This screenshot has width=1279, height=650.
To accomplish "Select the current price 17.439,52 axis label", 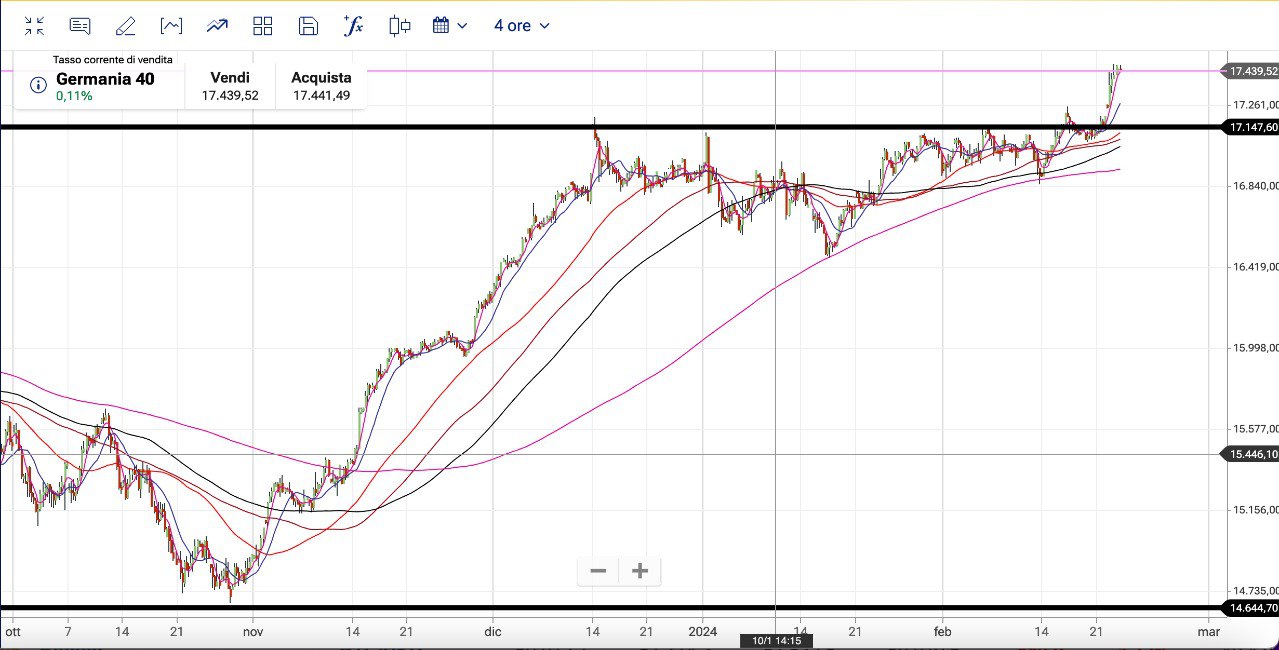I will click(x=1252, y=71).
